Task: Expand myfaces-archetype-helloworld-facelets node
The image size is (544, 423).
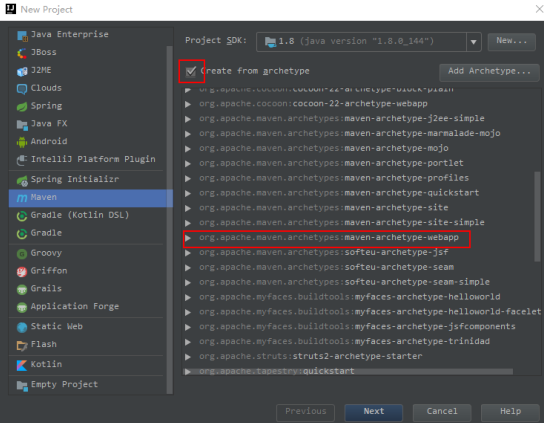Action: pyautogui.click(x=188, y=312)
